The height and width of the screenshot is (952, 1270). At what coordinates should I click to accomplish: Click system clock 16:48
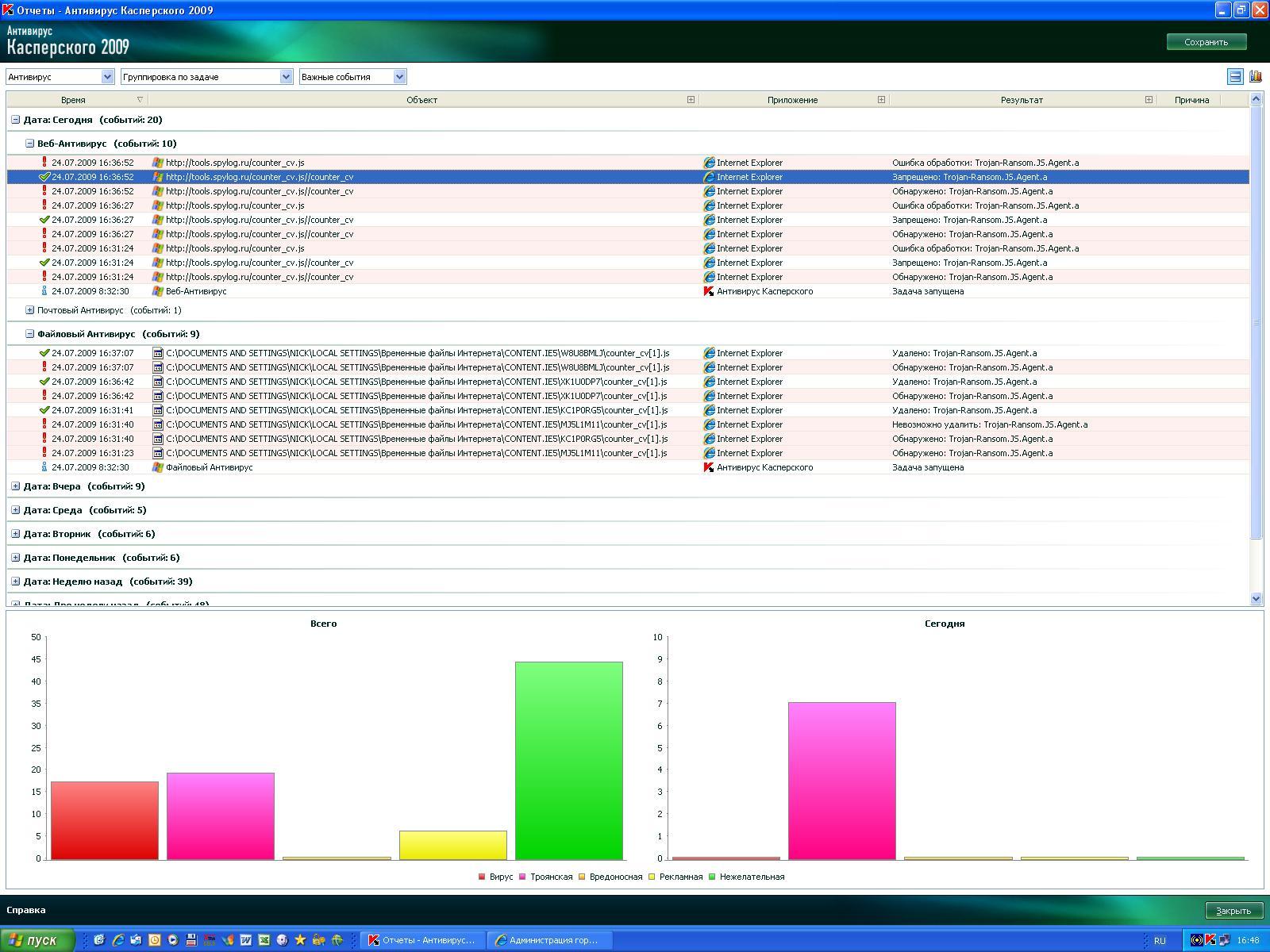1248,940
